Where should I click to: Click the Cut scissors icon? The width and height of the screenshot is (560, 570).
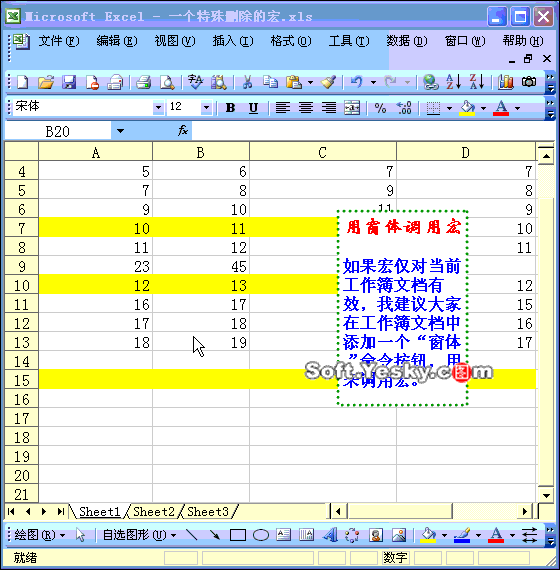247,82
